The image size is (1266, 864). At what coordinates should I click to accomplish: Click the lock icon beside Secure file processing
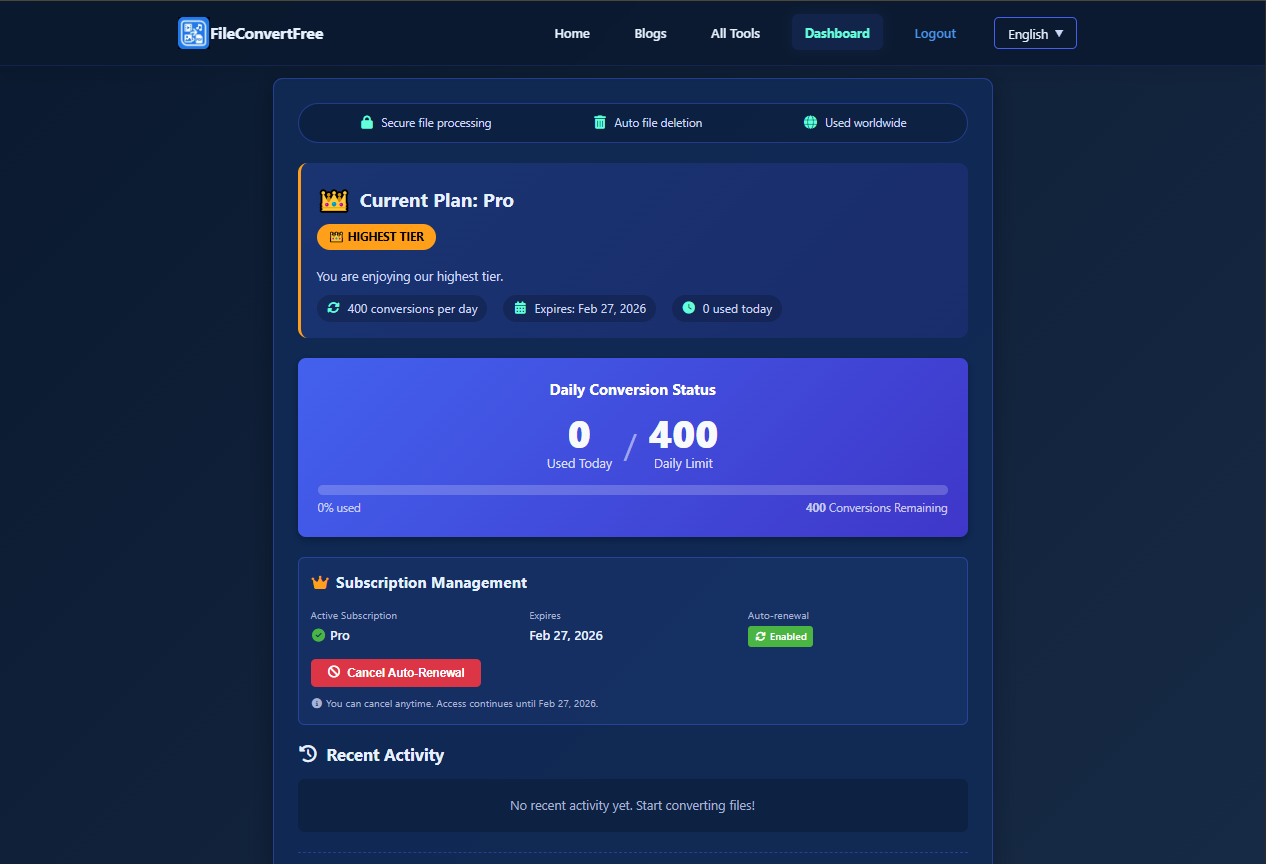point(365,122)
